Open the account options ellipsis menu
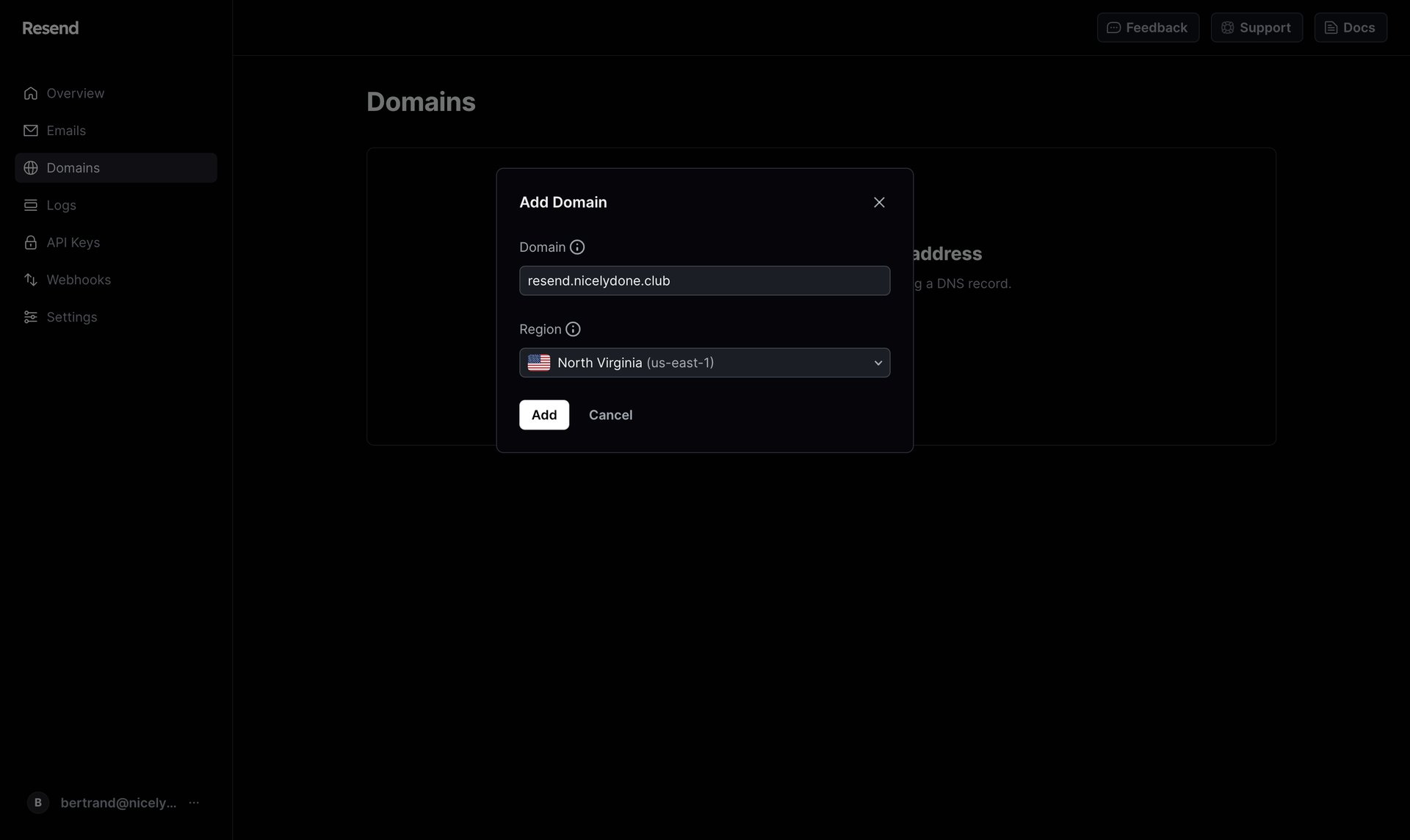This screenshot has height=840, width=1410. coord(193,803)
